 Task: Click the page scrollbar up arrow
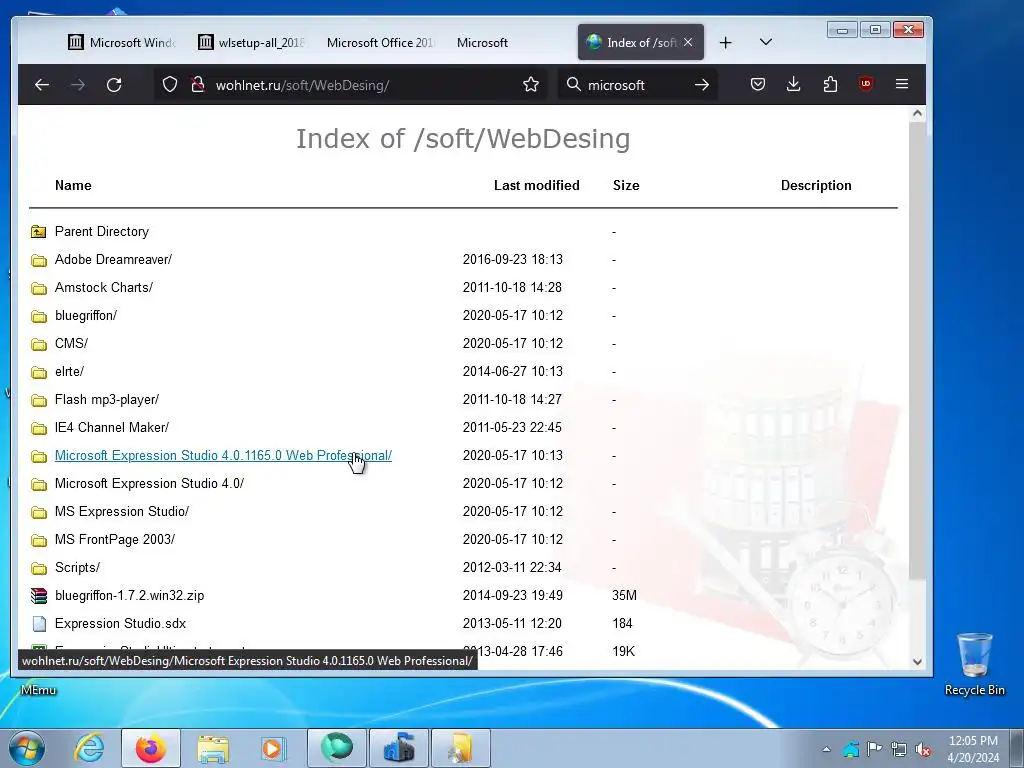(x=917, y=114)
